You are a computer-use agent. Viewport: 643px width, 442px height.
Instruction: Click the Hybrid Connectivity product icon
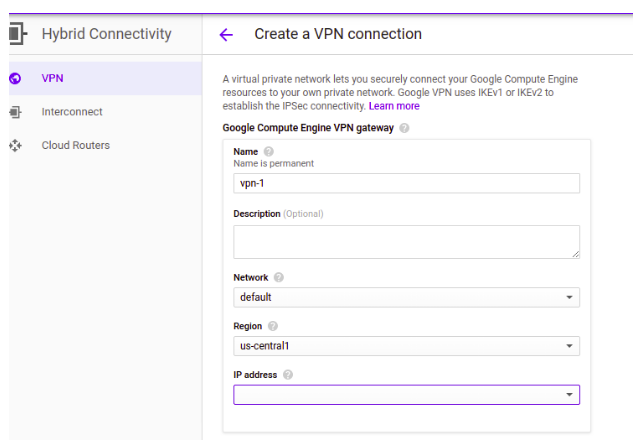pos(18,34)
